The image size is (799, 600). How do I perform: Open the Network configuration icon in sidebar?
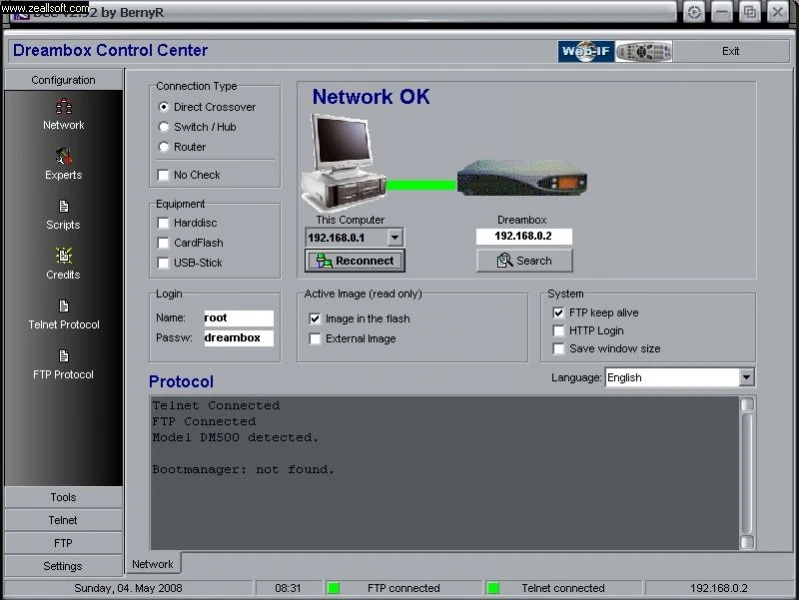pos(63,107)
